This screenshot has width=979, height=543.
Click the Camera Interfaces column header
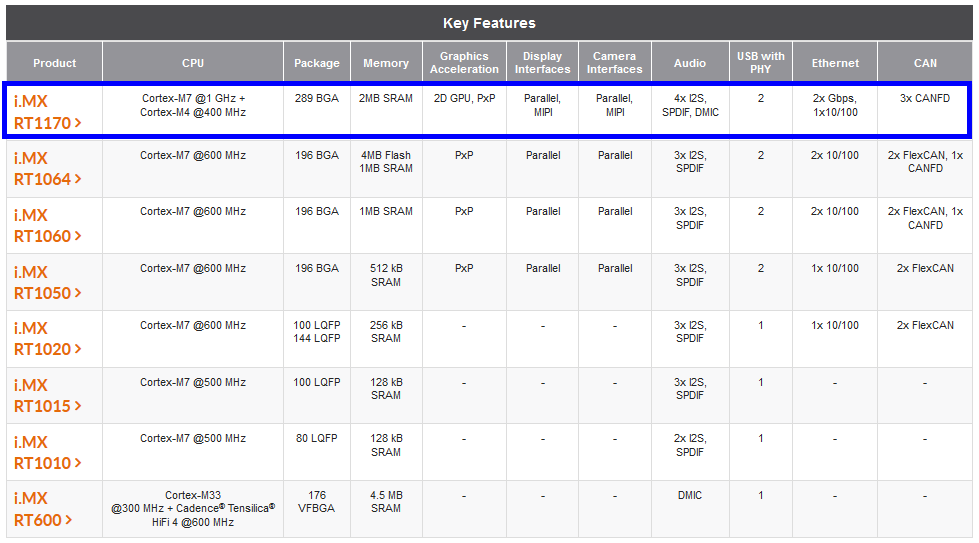point(615,62)
